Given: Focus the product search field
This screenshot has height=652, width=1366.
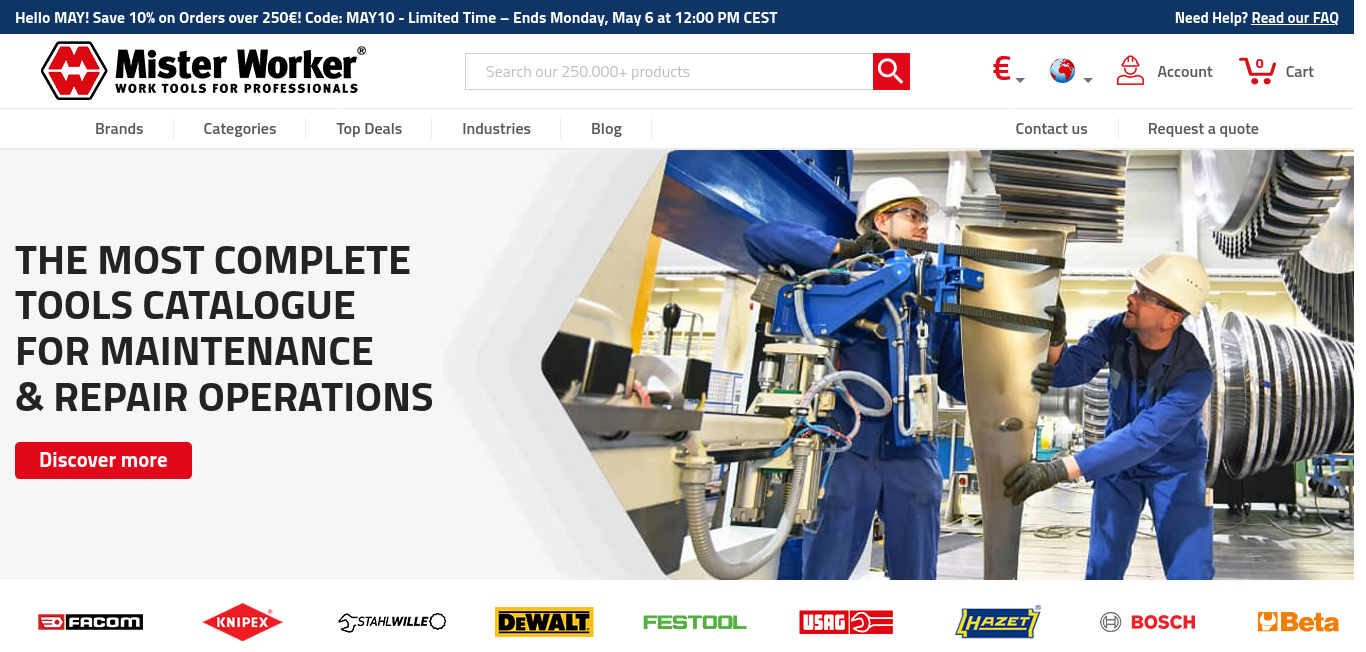Looking at the screenshot, I should 669,71.
